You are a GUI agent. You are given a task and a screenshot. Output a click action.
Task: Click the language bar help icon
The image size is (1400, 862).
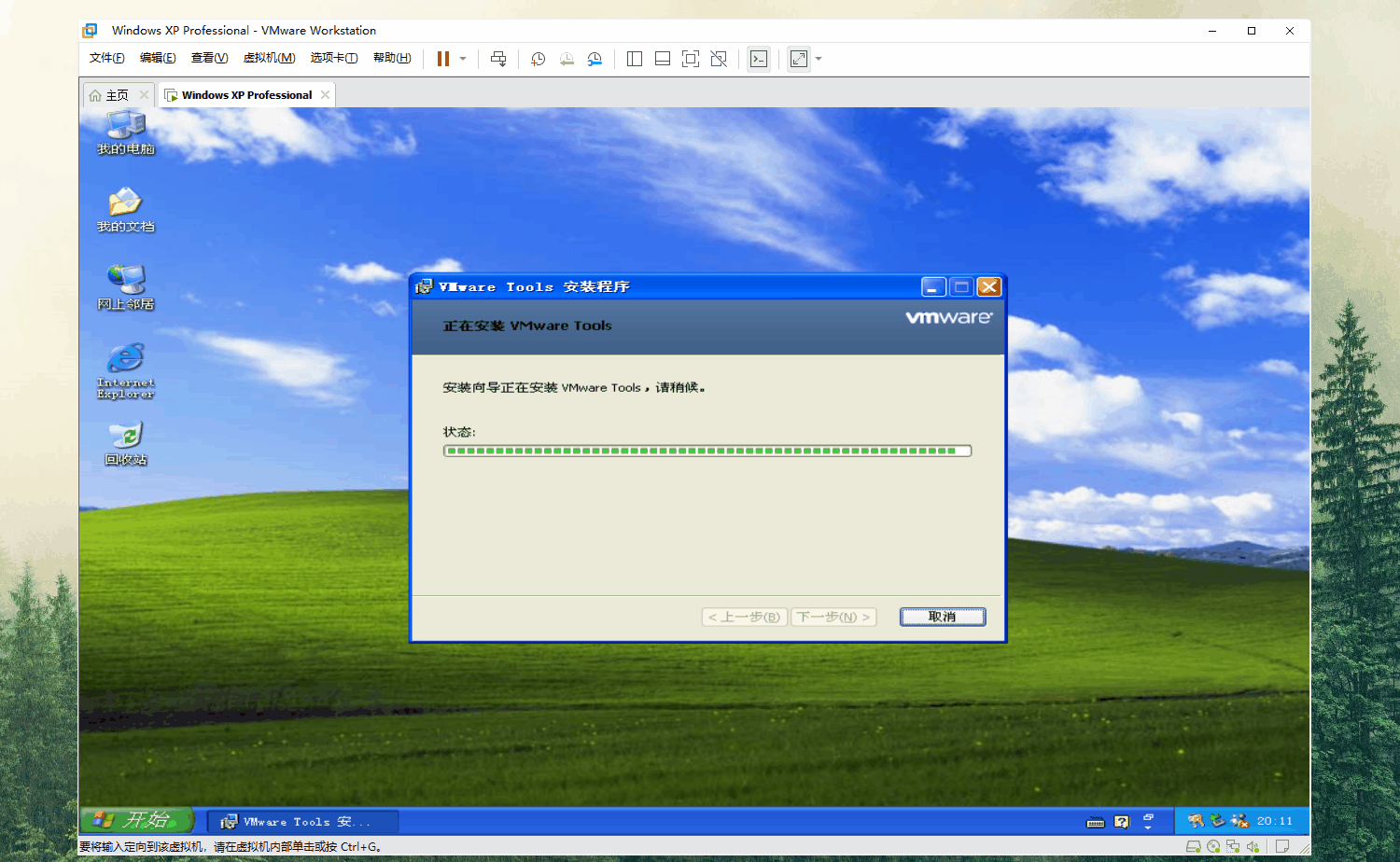click(1122, 822)
